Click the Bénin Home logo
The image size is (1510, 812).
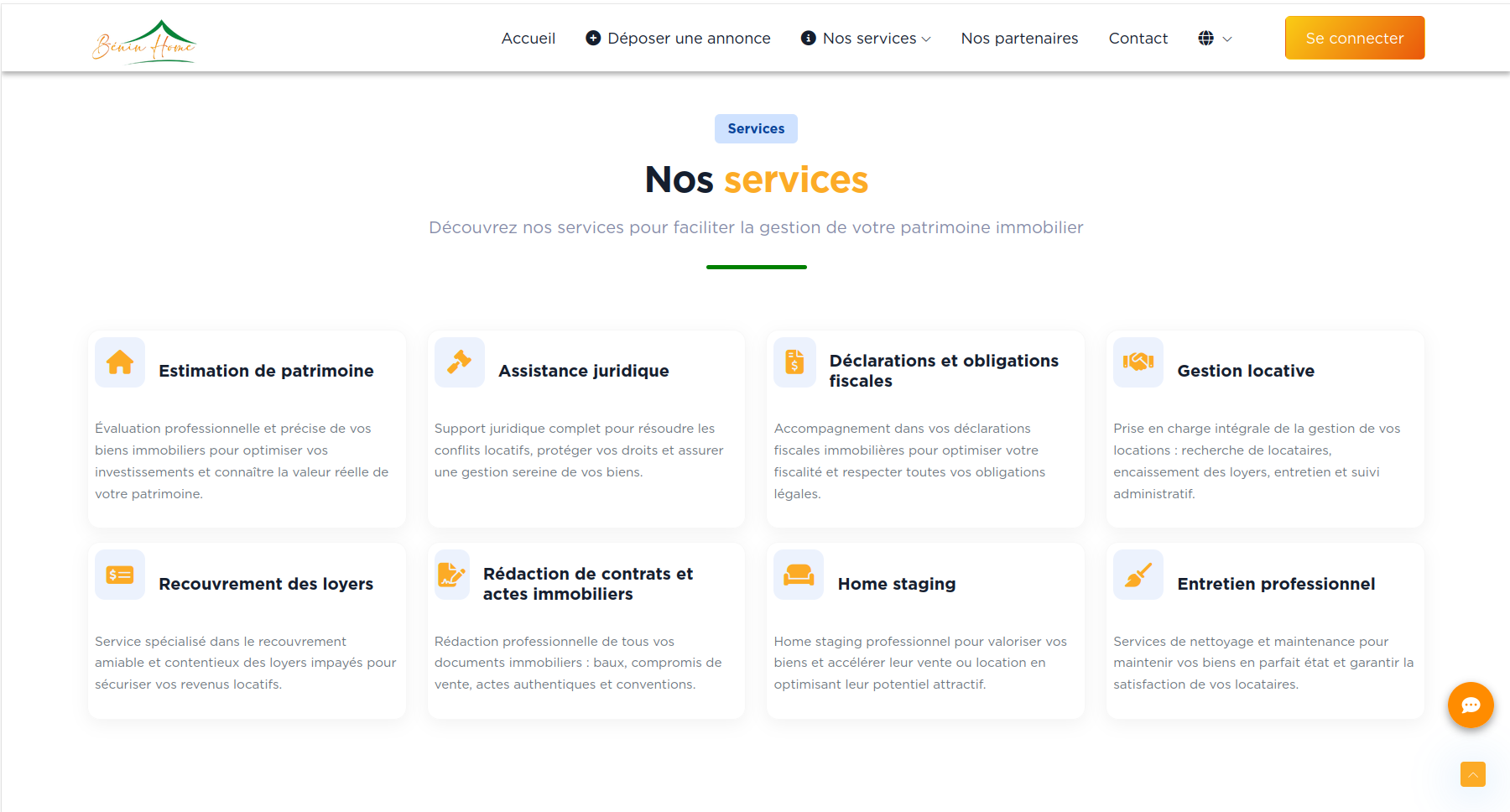[x=143, y=41]
